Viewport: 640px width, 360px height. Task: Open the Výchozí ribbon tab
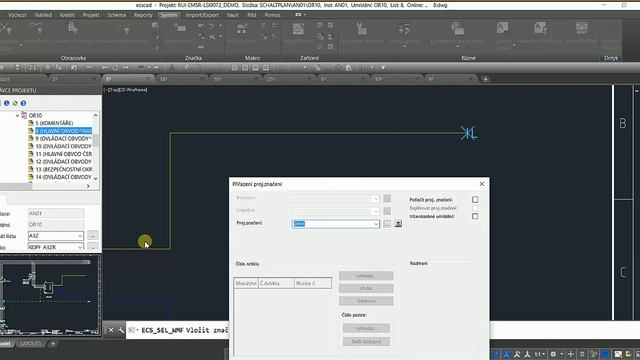(x=17, y=15)
